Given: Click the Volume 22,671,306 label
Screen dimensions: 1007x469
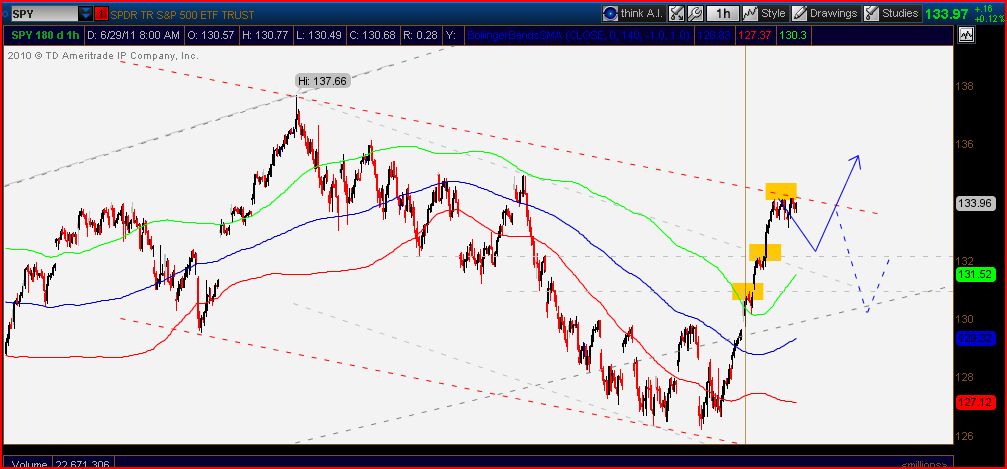Looking at the screenshot, I should point(60,464).
